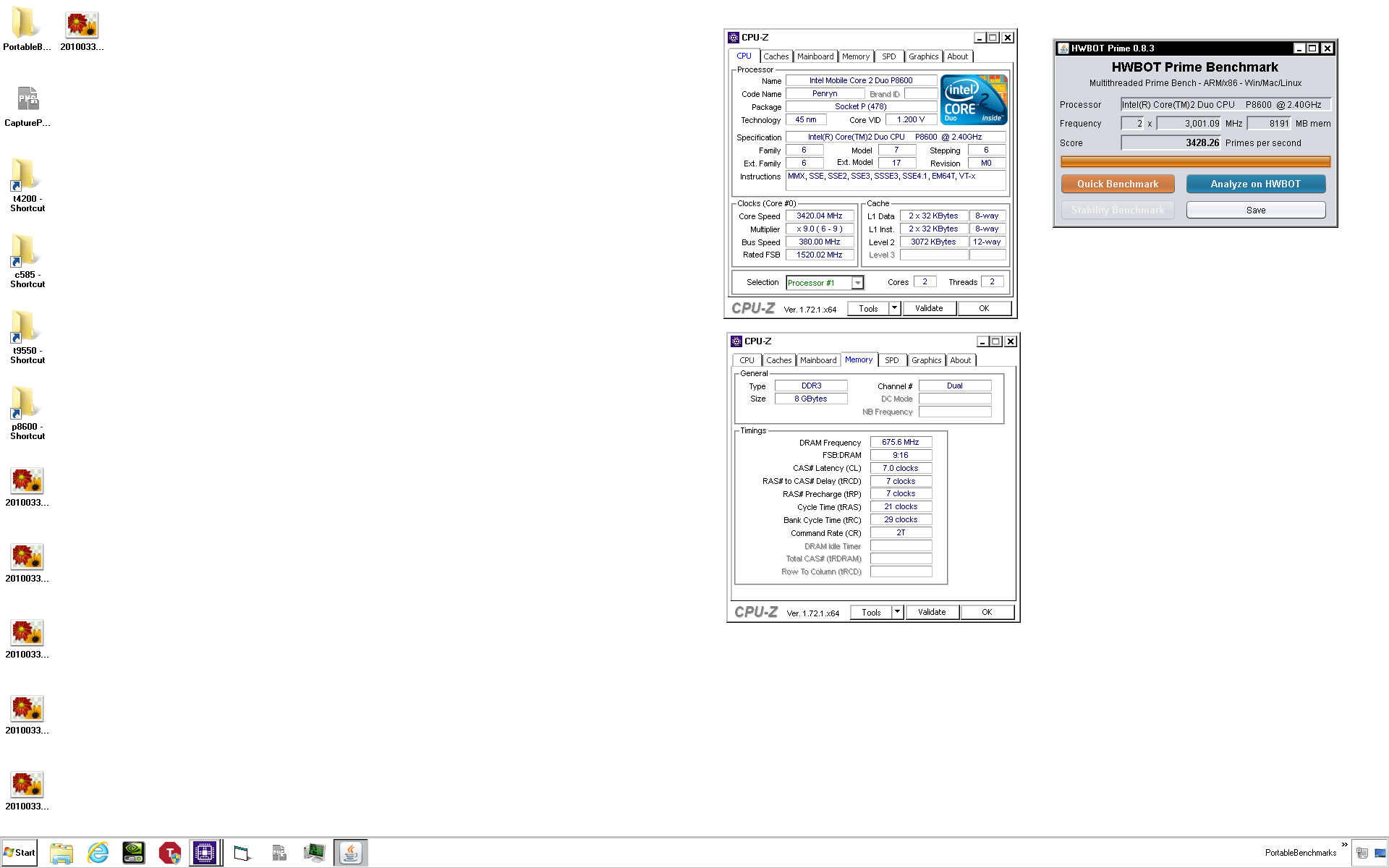Click the Level 2 3072 KBytes value
This screenshot has width=1389, height=868.
click(934, 242)
